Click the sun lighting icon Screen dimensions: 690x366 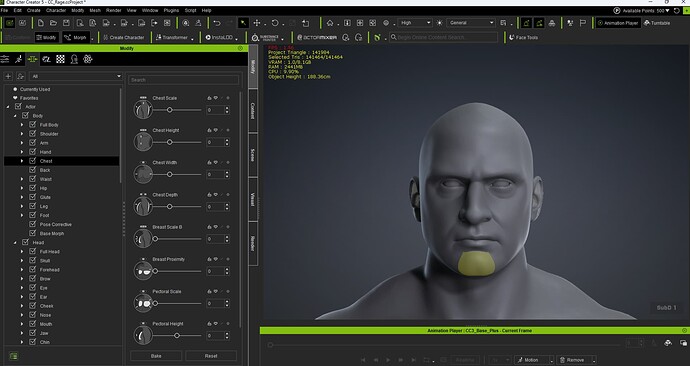440,23
